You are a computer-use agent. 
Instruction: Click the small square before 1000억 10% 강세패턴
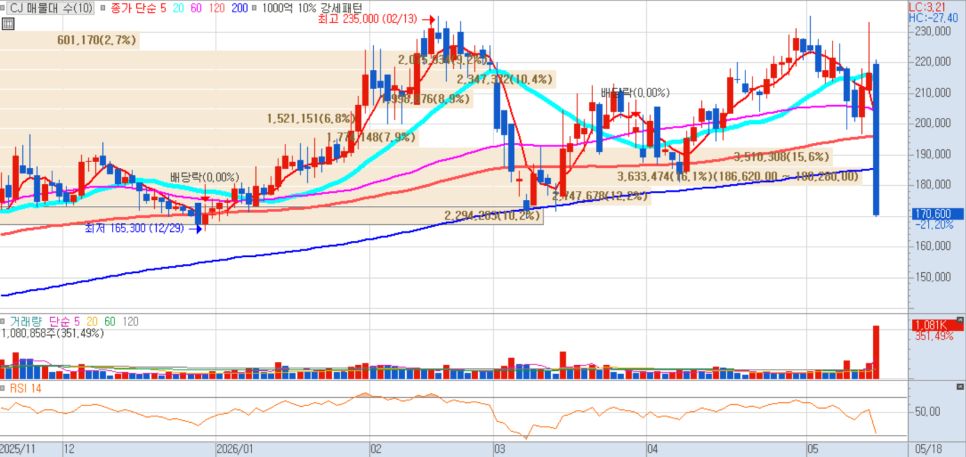(256, 9)
